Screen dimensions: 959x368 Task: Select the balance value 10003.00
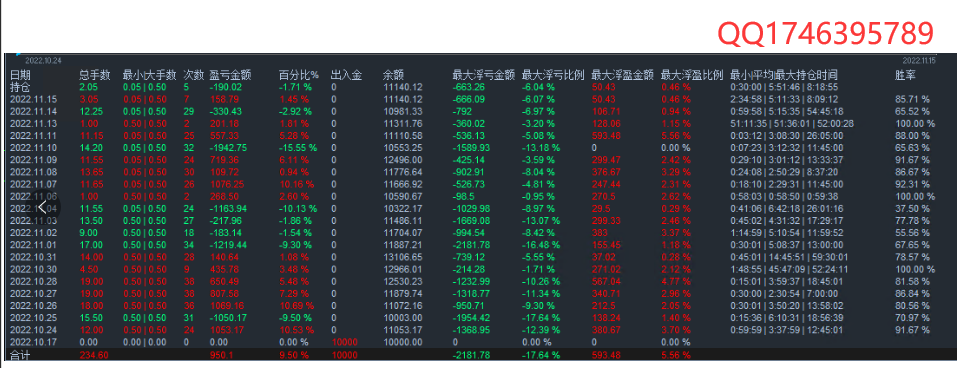tap(402, 318)
